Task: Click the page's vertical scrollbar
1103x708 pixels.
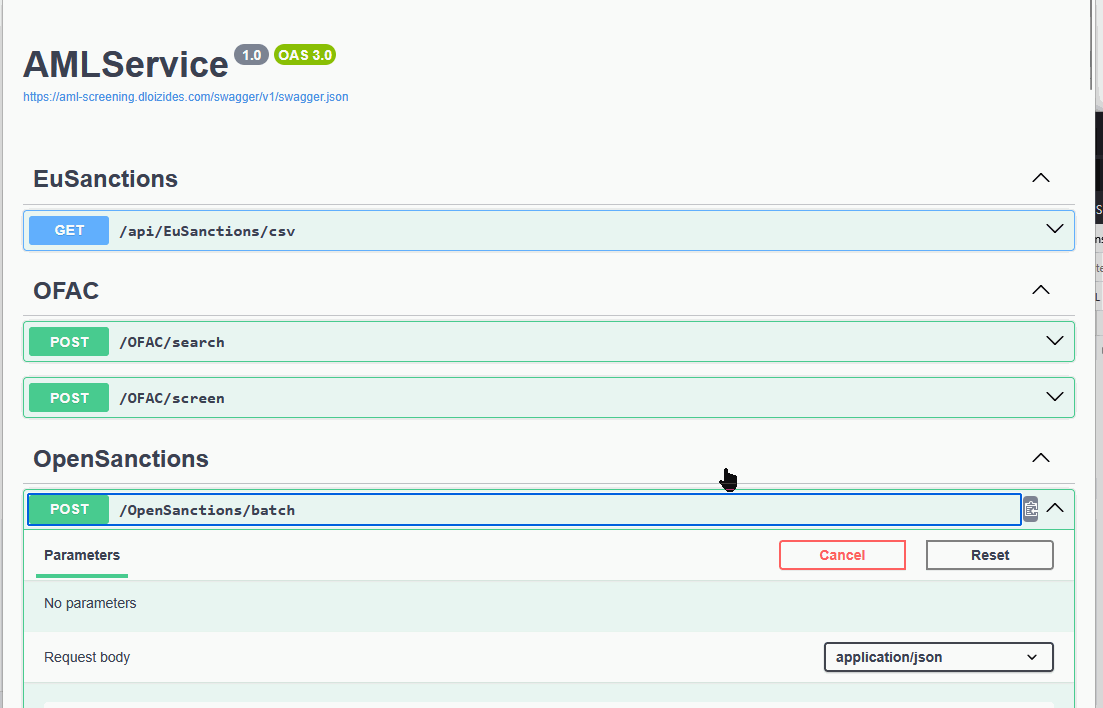Action: (x=1097, y=300)
